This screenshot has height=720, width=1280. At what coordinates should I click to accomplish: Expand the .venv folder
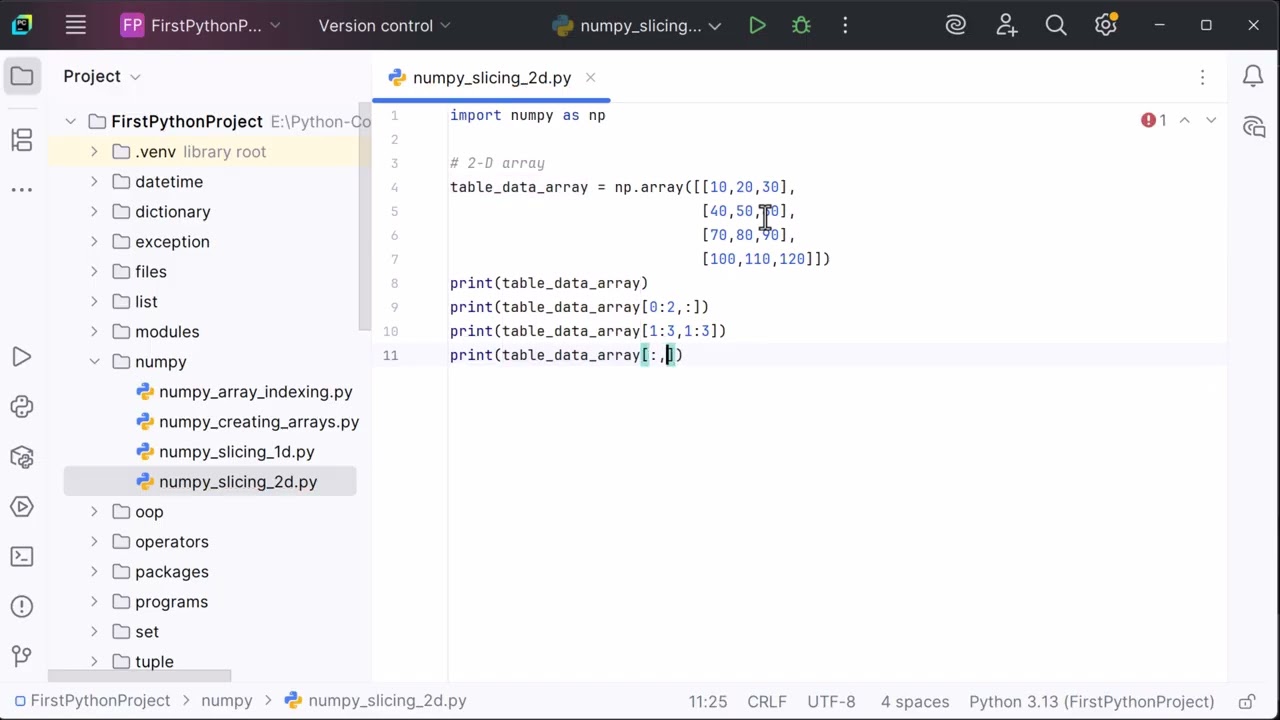pyautogui.click(x=94, y=152)
